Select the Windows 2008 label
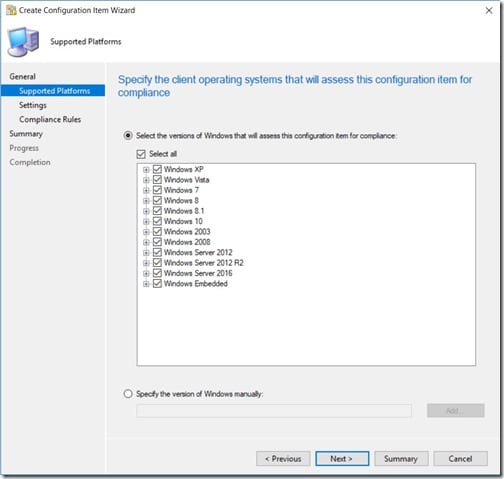Screen dimensions: 504x479 187,242
